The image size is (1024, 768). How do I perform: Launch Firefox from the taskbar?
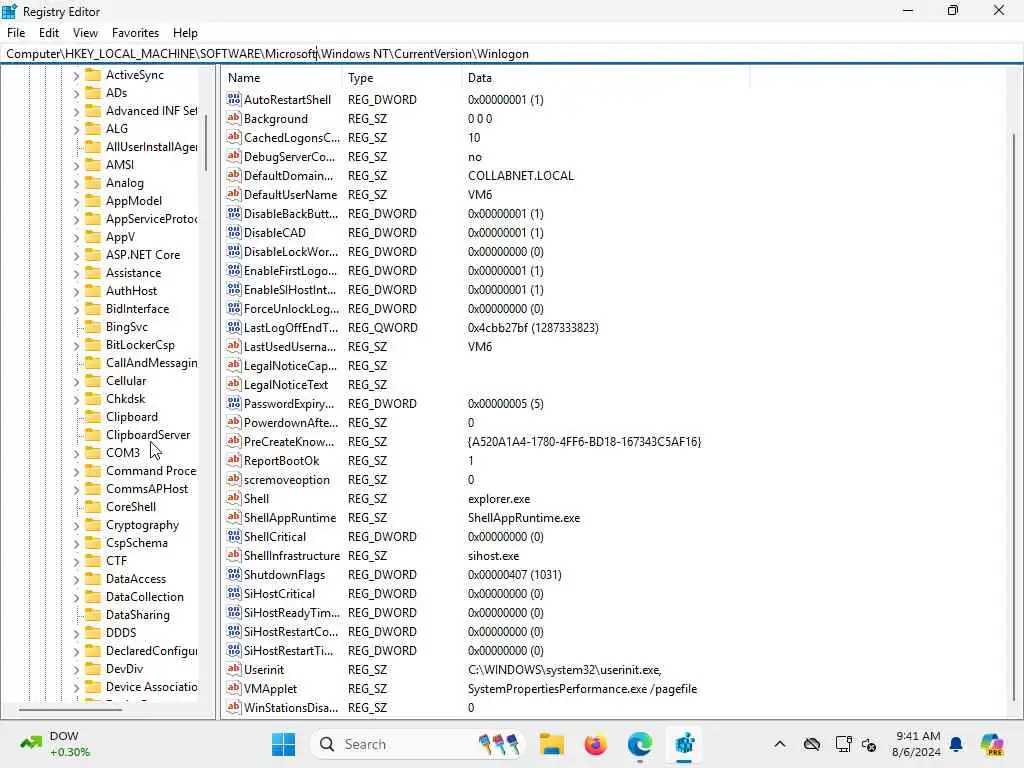coord(596,744)
